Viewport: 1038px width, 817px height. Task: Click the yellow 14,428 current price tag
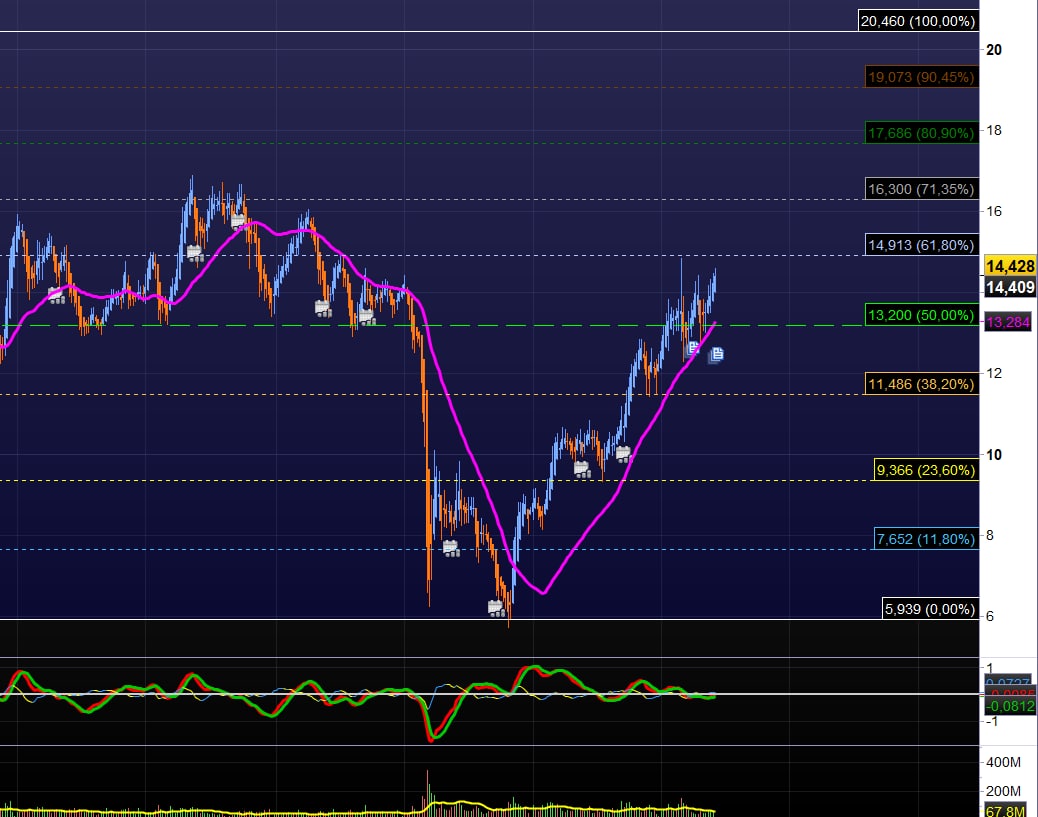click(x=1008, y=266)
